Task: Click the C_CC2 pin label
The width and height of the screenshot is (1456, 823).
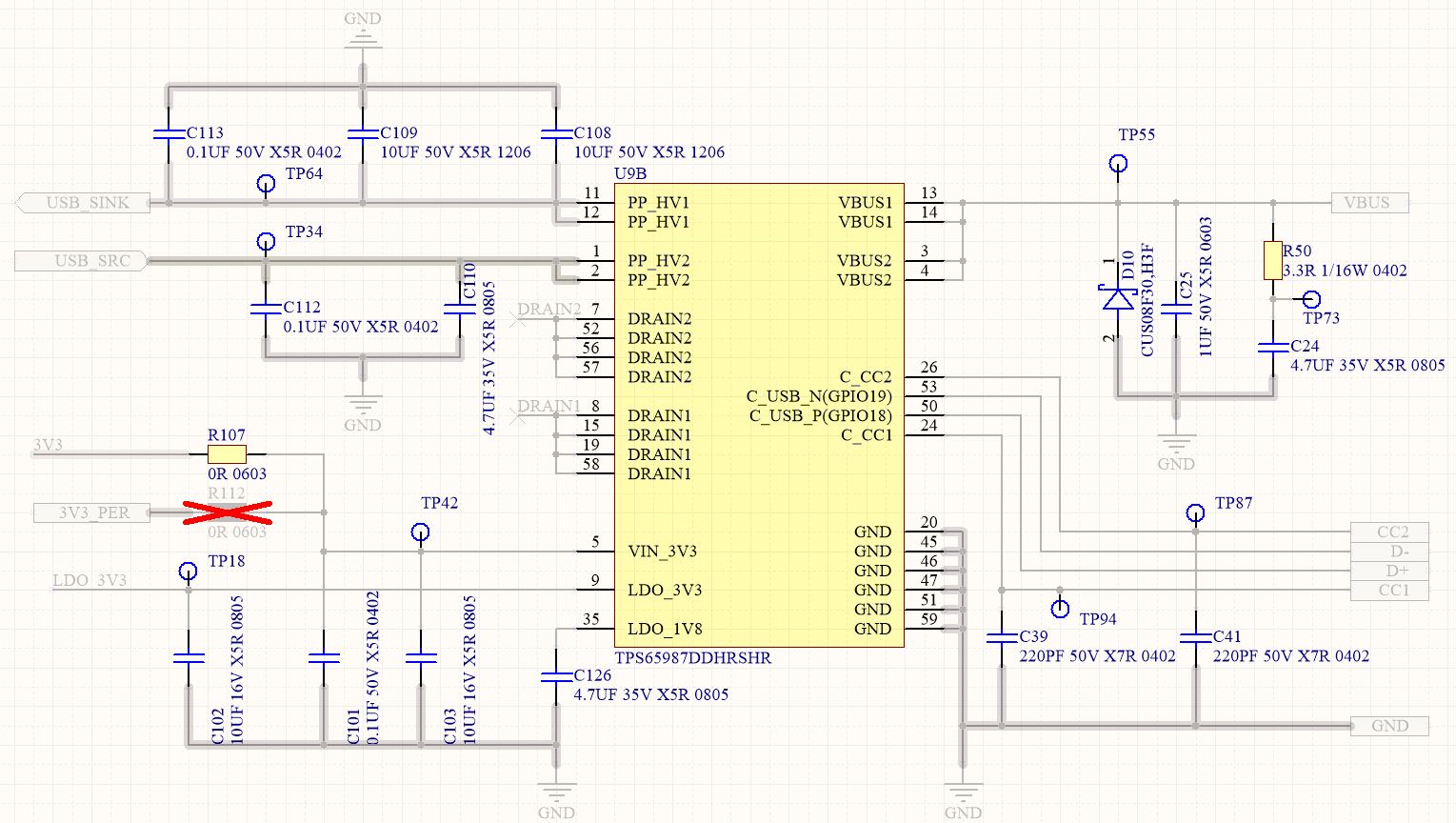Action: click(866, 377)
